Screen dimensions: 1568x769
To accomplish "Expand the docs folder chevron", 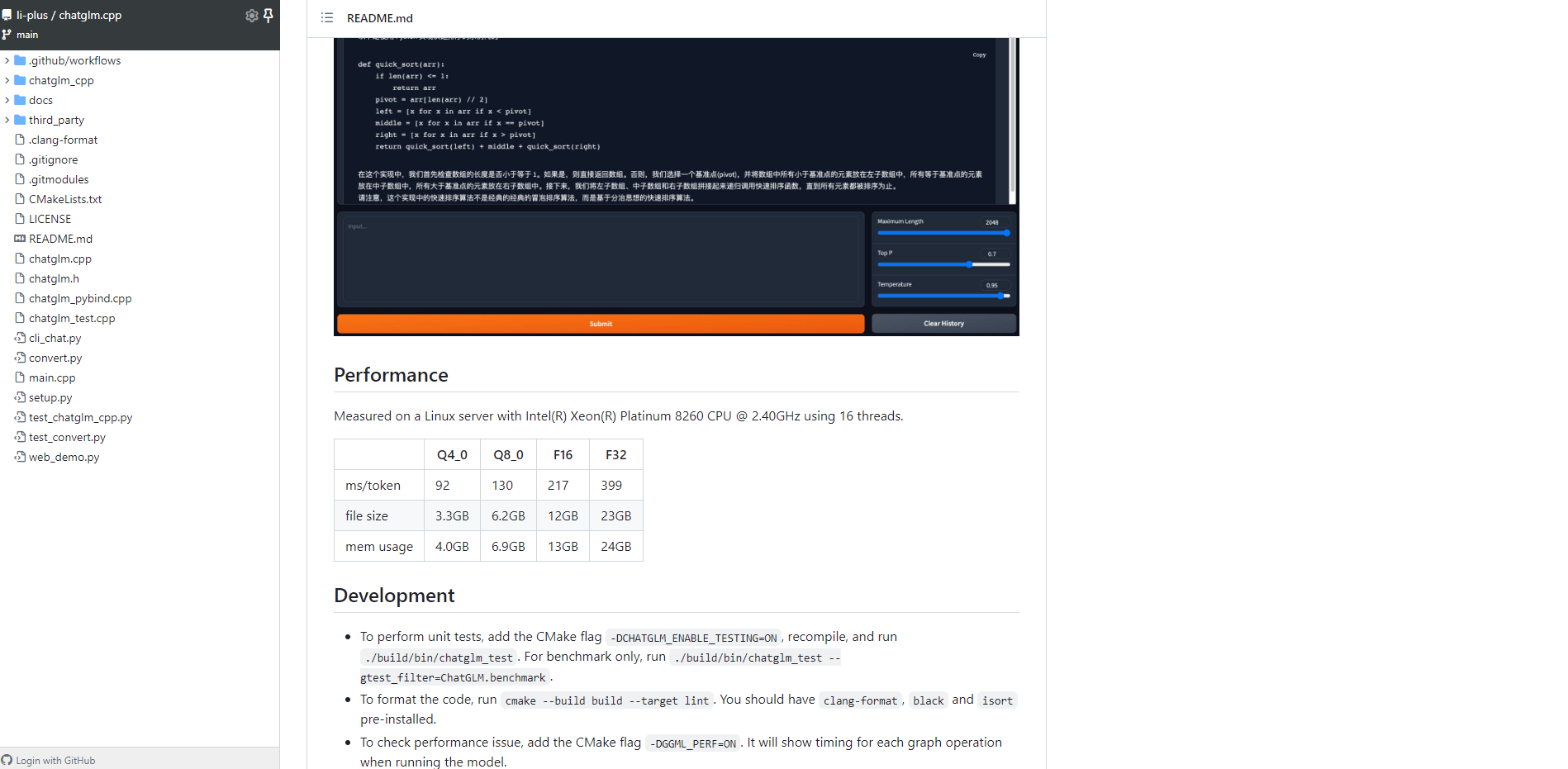I will [x=7, y=100].
